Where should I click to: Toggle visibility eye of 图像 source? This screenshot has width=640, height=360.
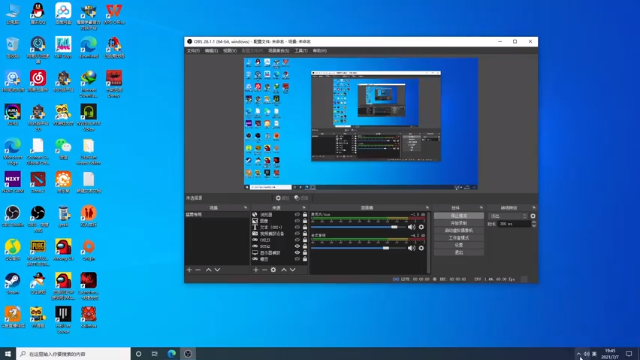[297, 221]
